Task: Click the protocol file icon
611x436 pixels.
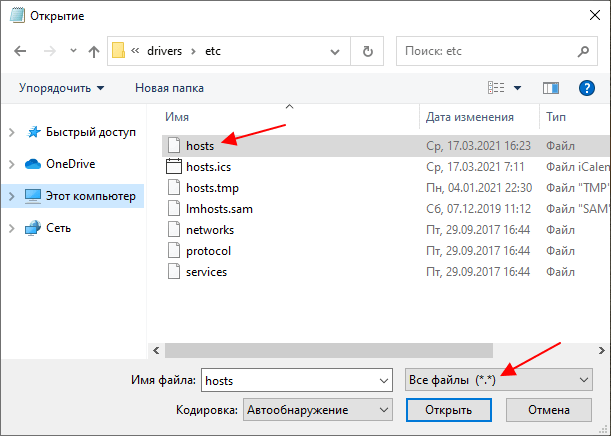Action: [x=174, y=251]
